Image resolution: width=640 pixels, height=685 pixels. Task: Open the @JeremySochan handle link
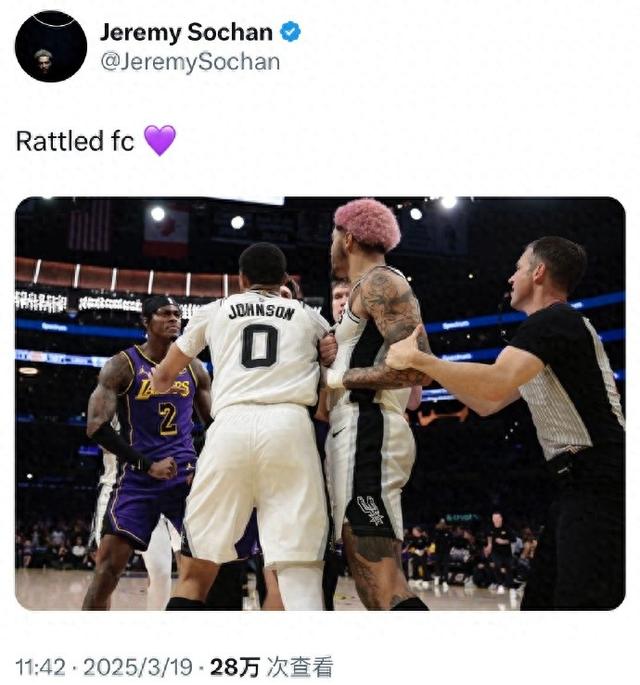pyautogui.click(x=190, y=62)
